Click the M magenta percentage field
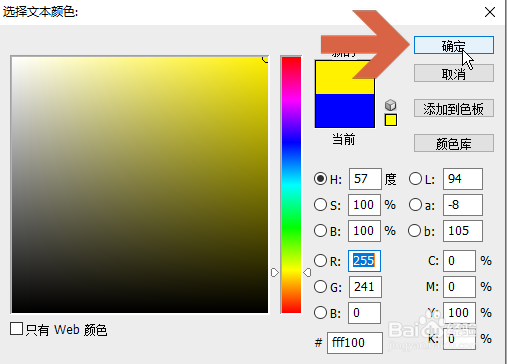The height and width of the screenshot is (364, 507). coord(459,287)
